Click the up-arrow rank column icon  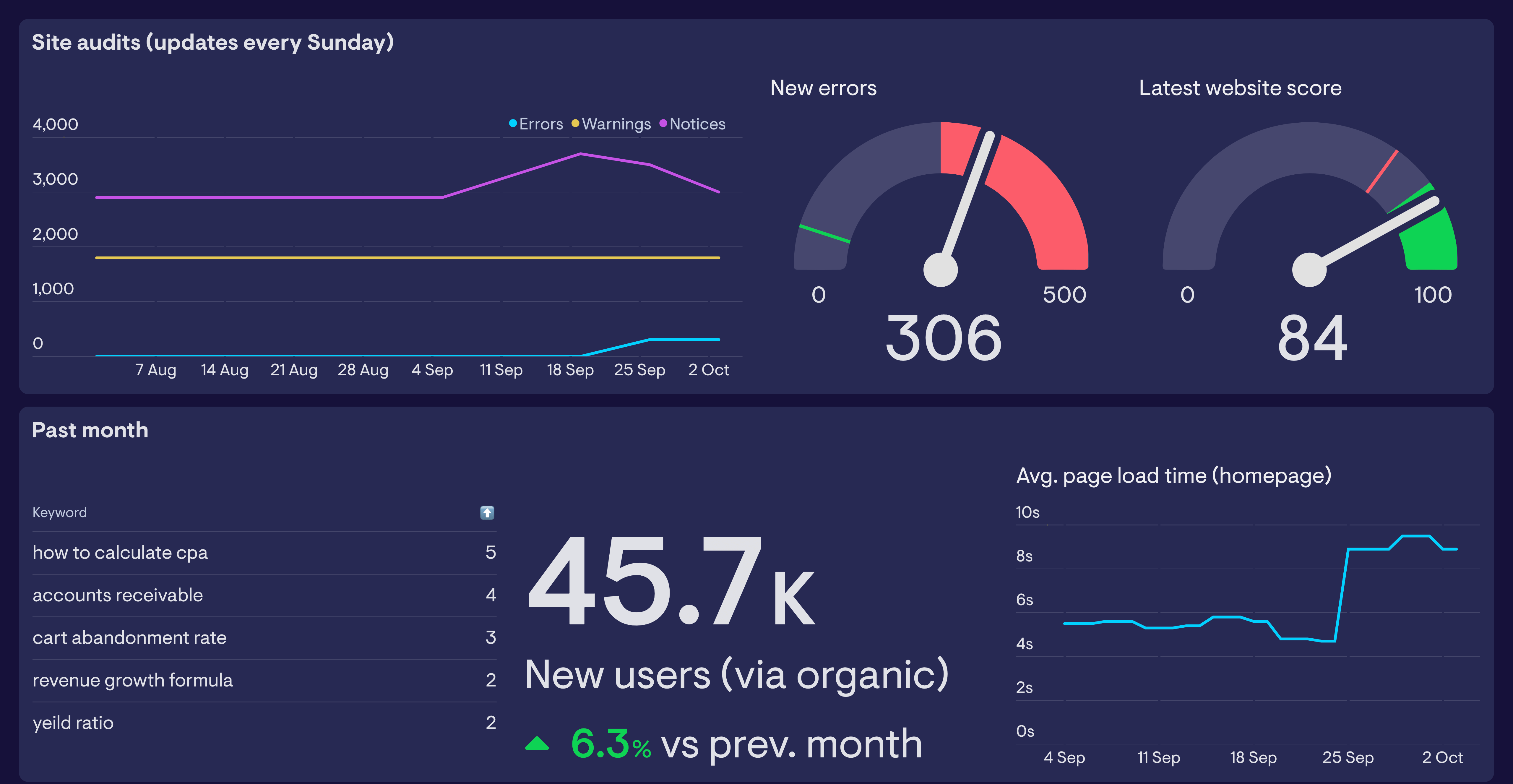tap(487, 513)
